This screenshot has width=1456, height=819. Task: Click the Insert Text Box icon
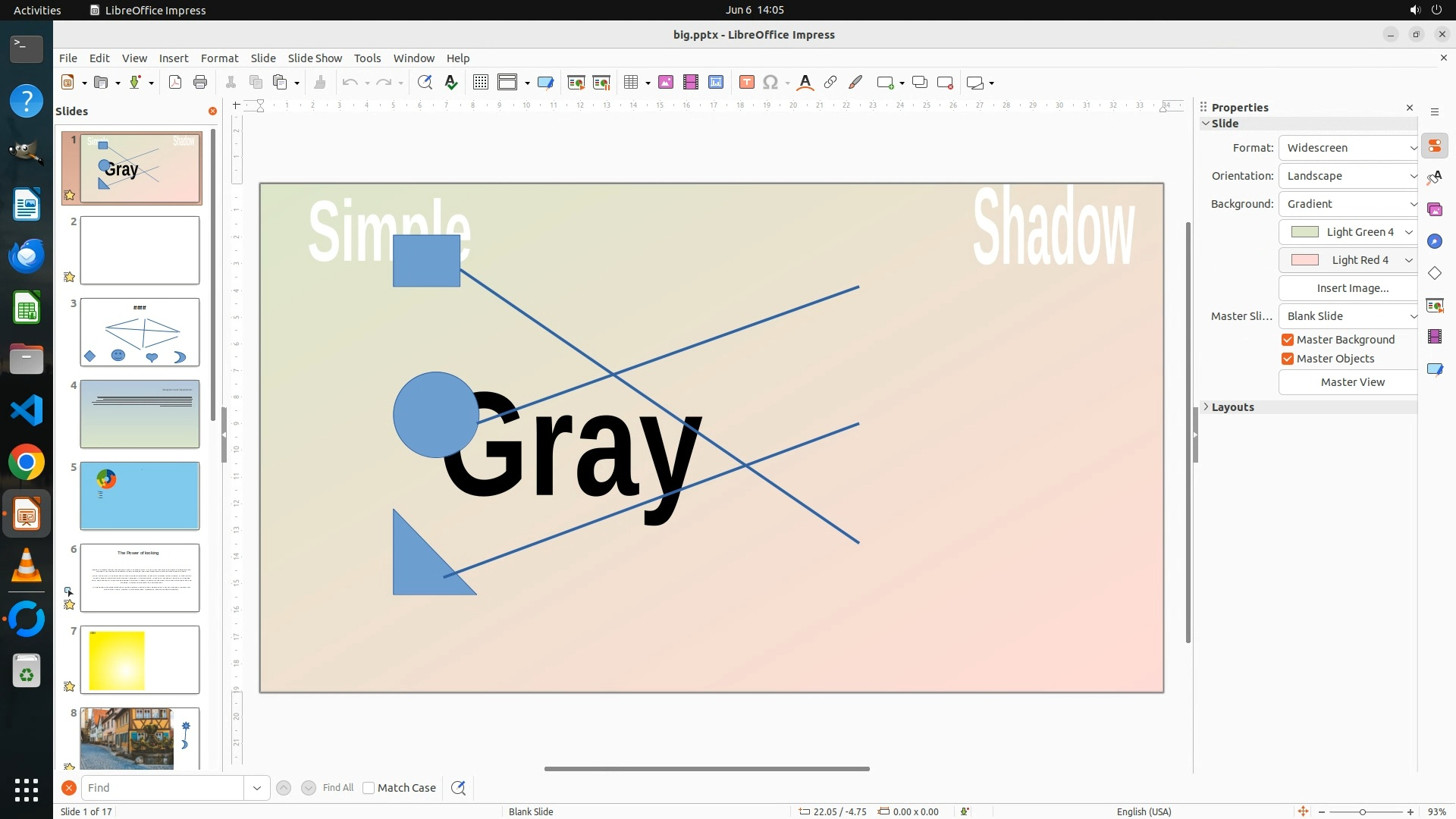pos(746,83)
